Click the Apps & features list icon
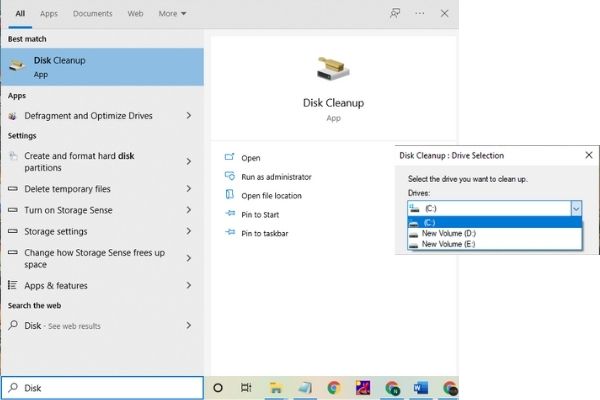This screenshot has height=400, width=600. (x=13, y=285)
